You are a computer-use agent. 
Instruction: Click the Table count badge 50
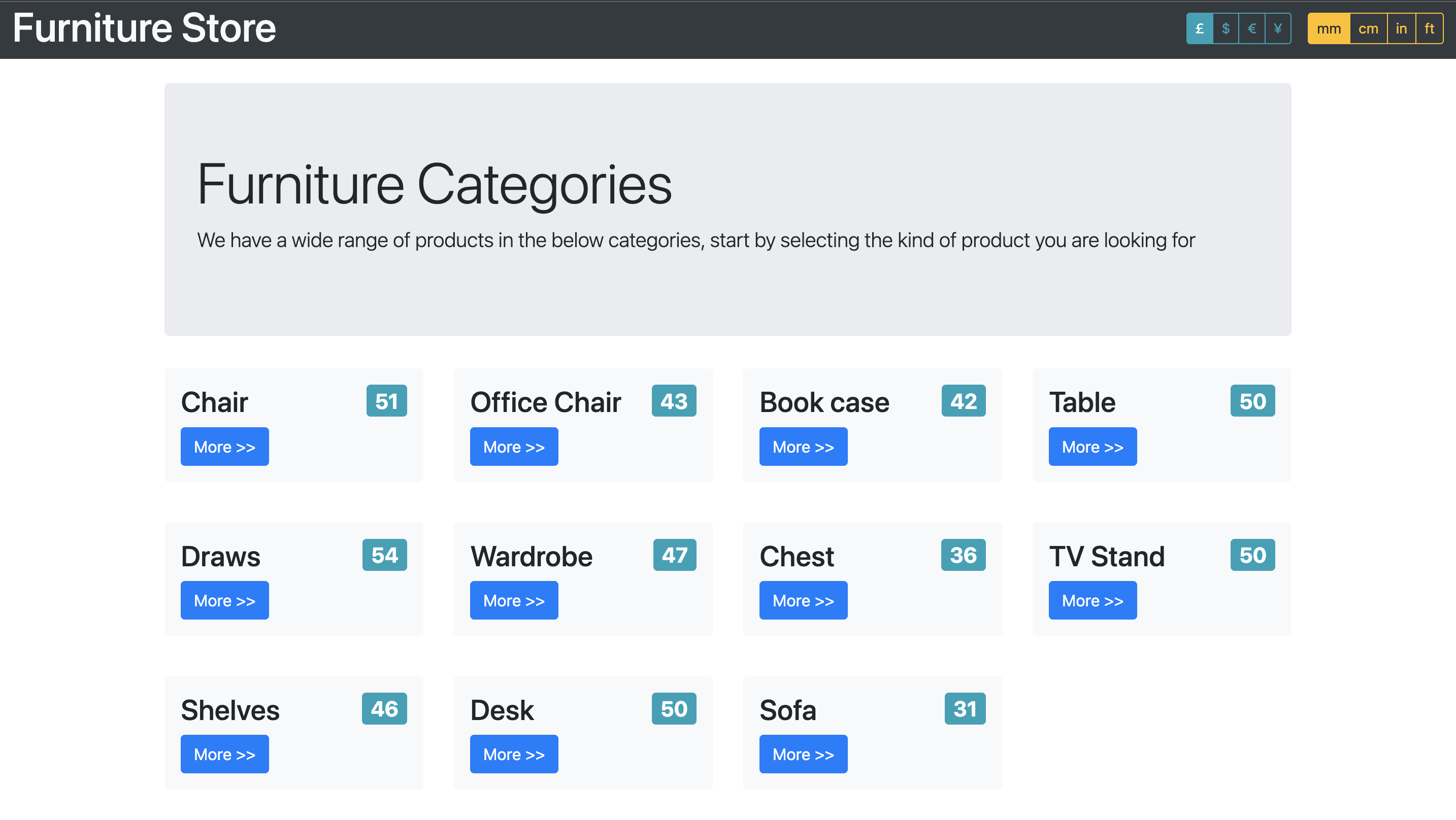pyautogui.click(x=1252, y=401)
